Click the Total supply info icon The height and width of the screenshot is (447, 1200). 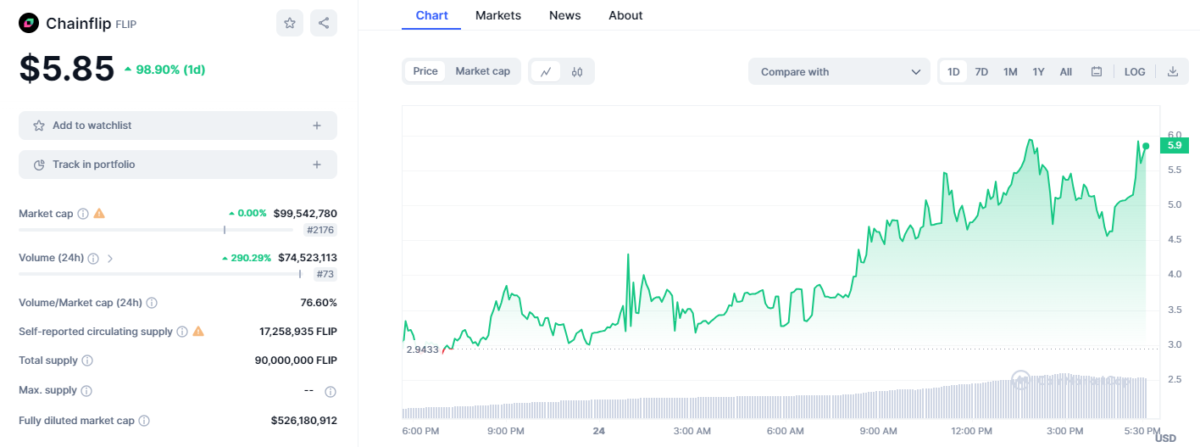pos(87,360)
